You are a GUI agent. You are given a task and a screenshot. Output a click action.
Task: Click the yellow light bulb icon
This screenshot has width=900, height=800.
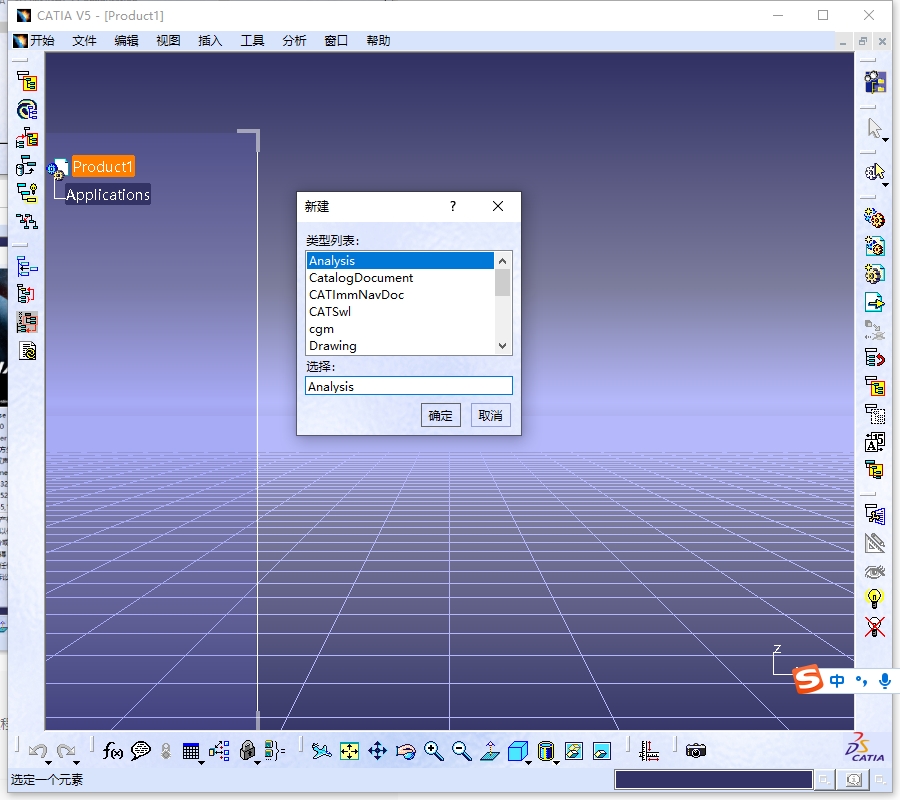(x=874, y=599)
